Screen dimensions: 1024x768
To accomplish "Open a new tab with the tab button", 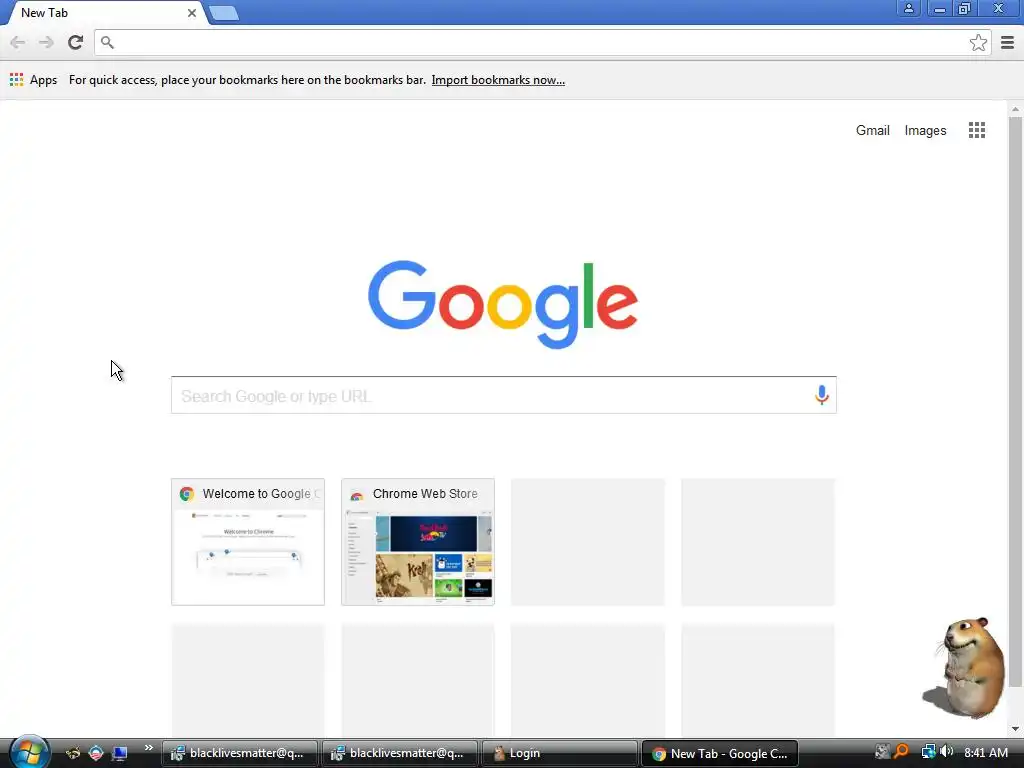I will click(224, 13).
